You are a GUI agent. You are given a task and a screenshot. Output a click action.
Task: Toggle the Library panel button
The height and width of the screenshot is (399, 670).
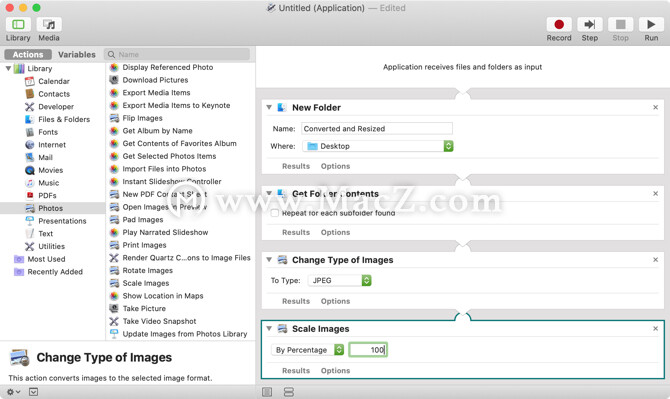pyautogui.click(x=18, y=25)
